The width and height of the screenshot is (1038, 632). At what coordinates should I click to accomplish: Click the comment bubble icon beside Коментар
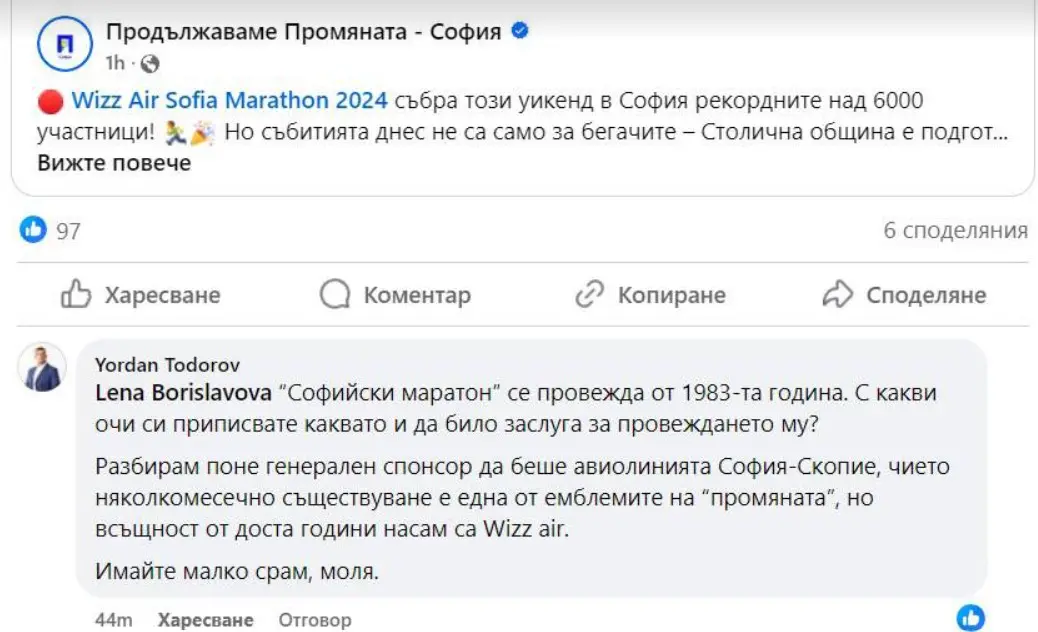click(335, 294)
